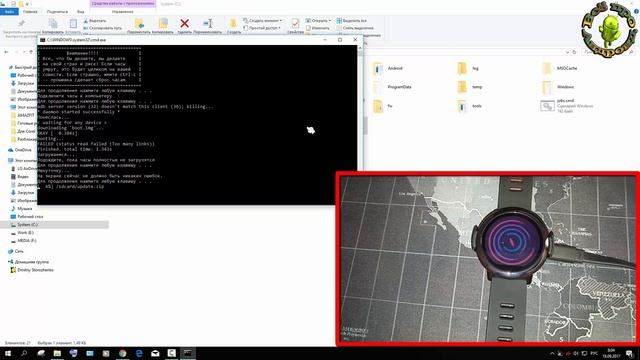Viewport: 640px width, 360px height.
Task: Select OneDrive in the navigation pane
Action: pyautogui.click(x=20, y=150)
